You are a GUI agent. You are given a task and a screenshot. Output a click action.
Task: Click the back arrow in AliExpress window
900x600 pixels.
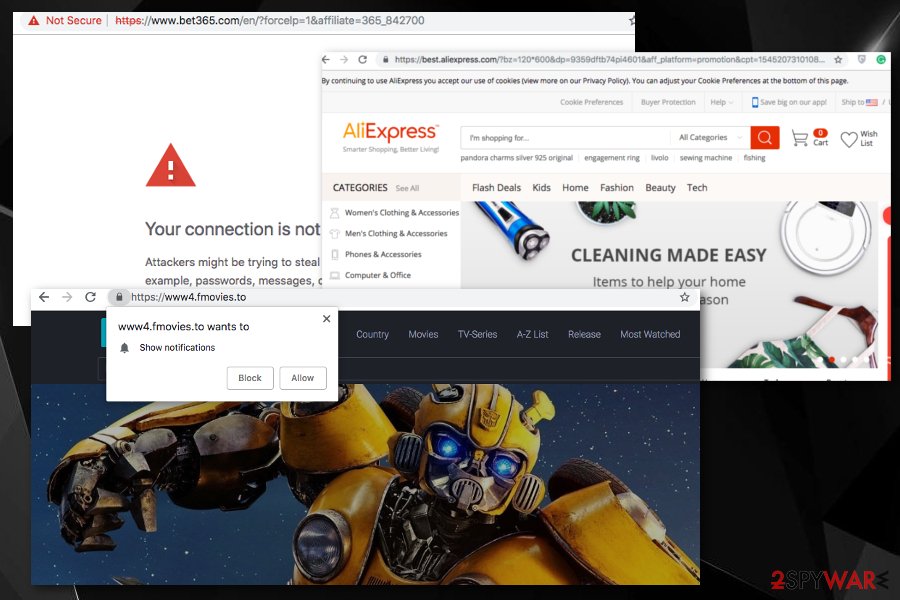[x=326, y=60]
